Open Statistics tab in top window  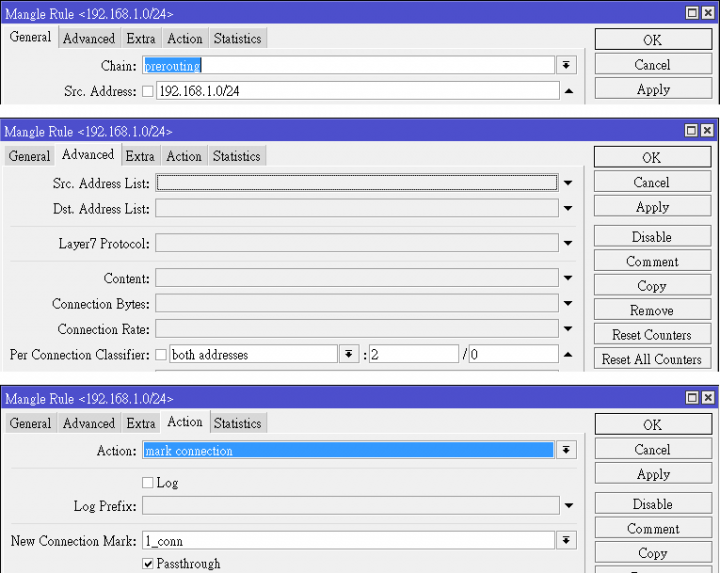point(237,39)
